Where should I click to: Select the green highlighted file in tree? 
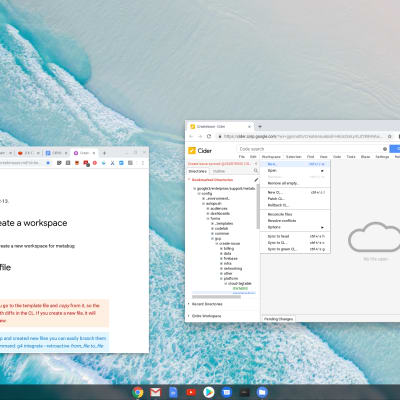[x=240, y=288]
